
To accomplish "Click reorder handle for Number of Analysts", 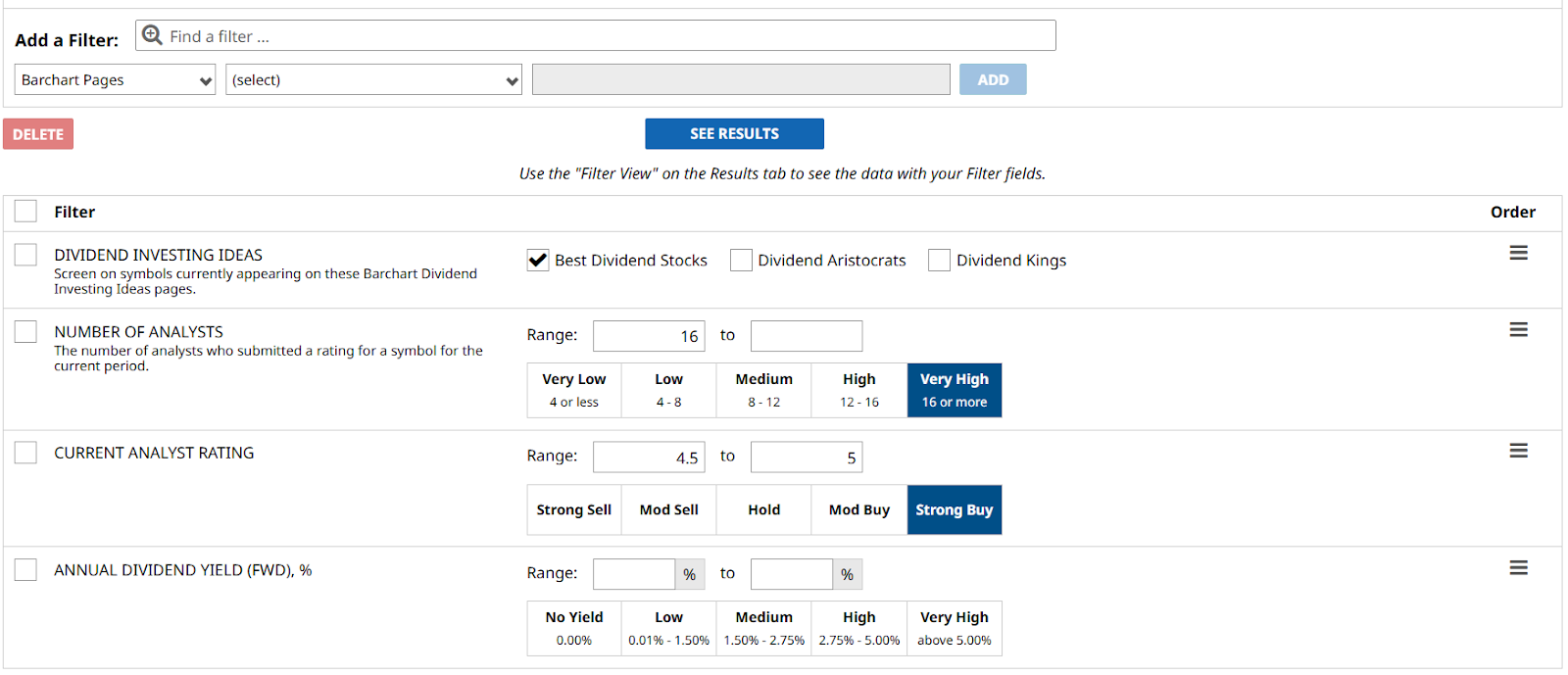I will click(x=1518, y=330).
